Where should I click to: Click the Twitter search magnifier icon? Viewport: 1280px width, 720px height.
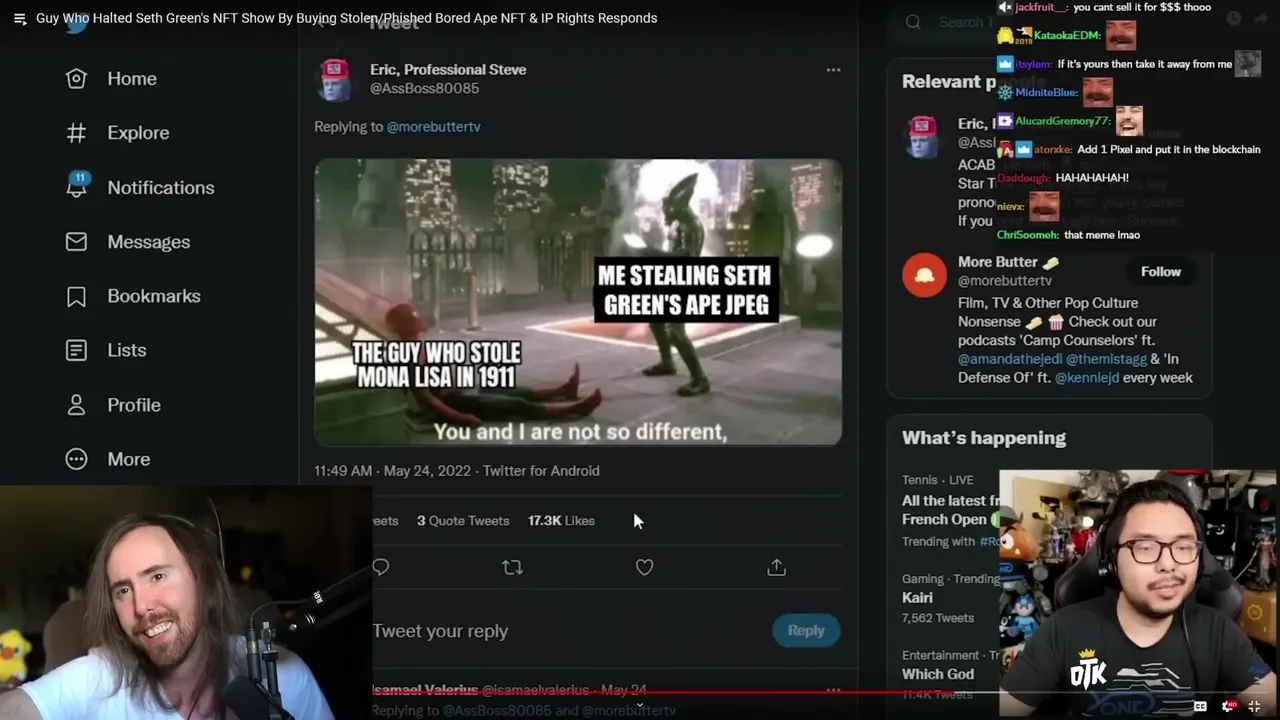[913, 22]
